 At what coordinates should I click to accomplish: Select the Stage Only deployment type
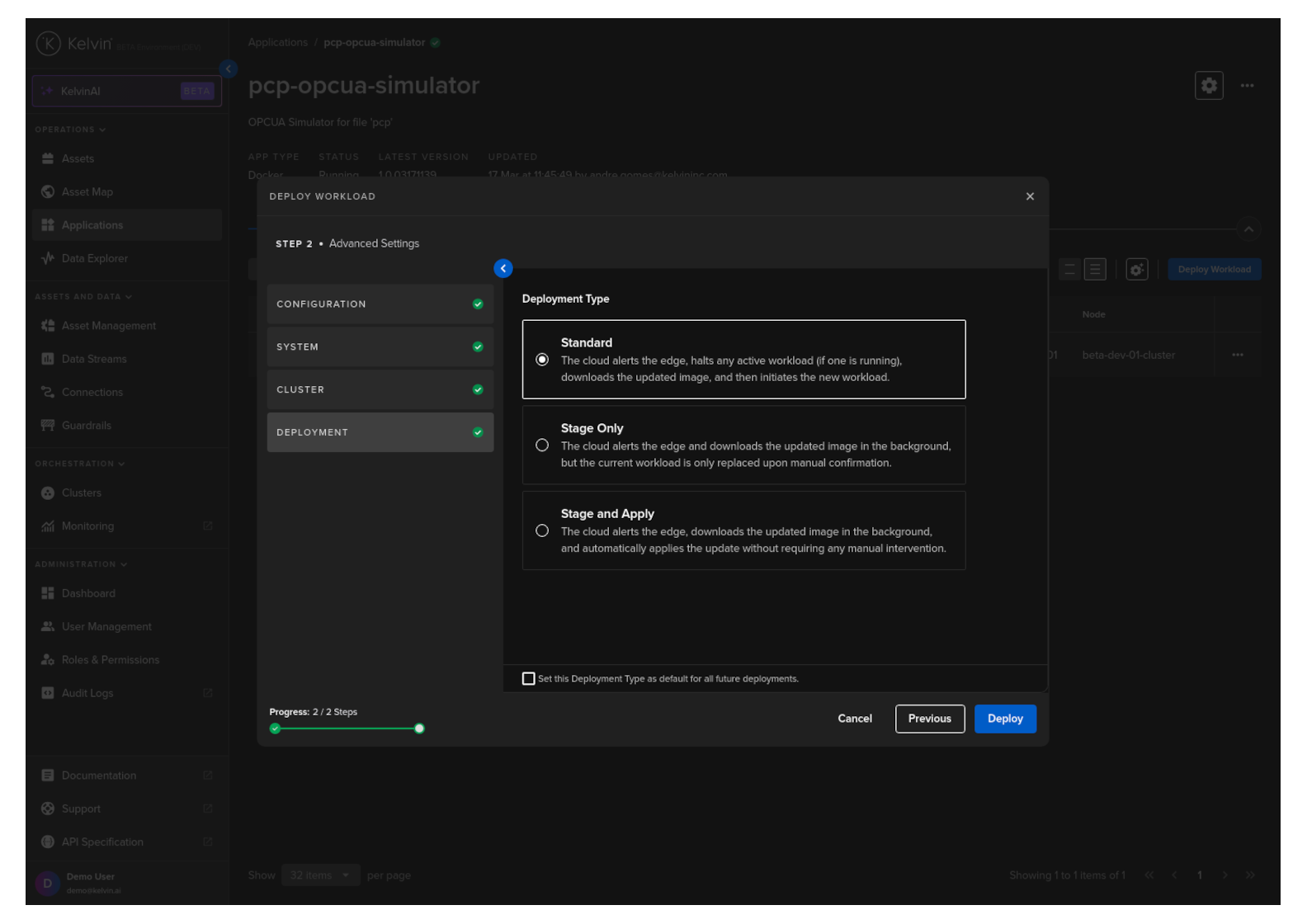542,445
